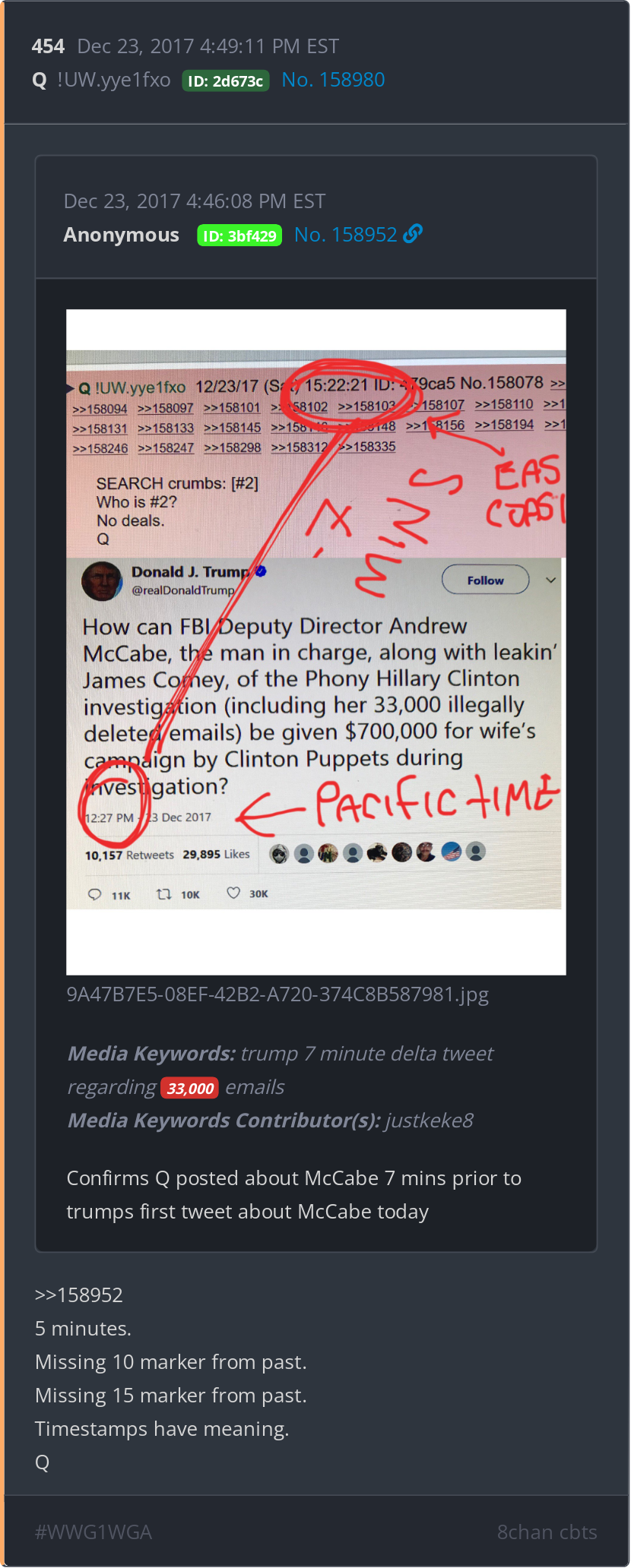Open the attached image 9A47B7E5 jpg thumbnail

click(x=316, y=642)
